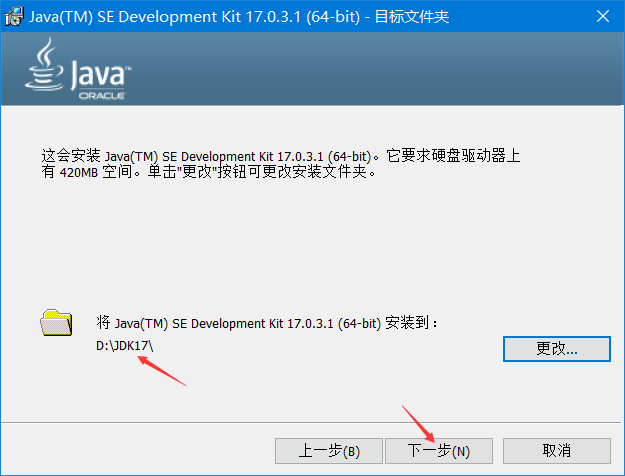Click the Java Oracle logo
Screen dimensions: 625x476
click(78, 69)
